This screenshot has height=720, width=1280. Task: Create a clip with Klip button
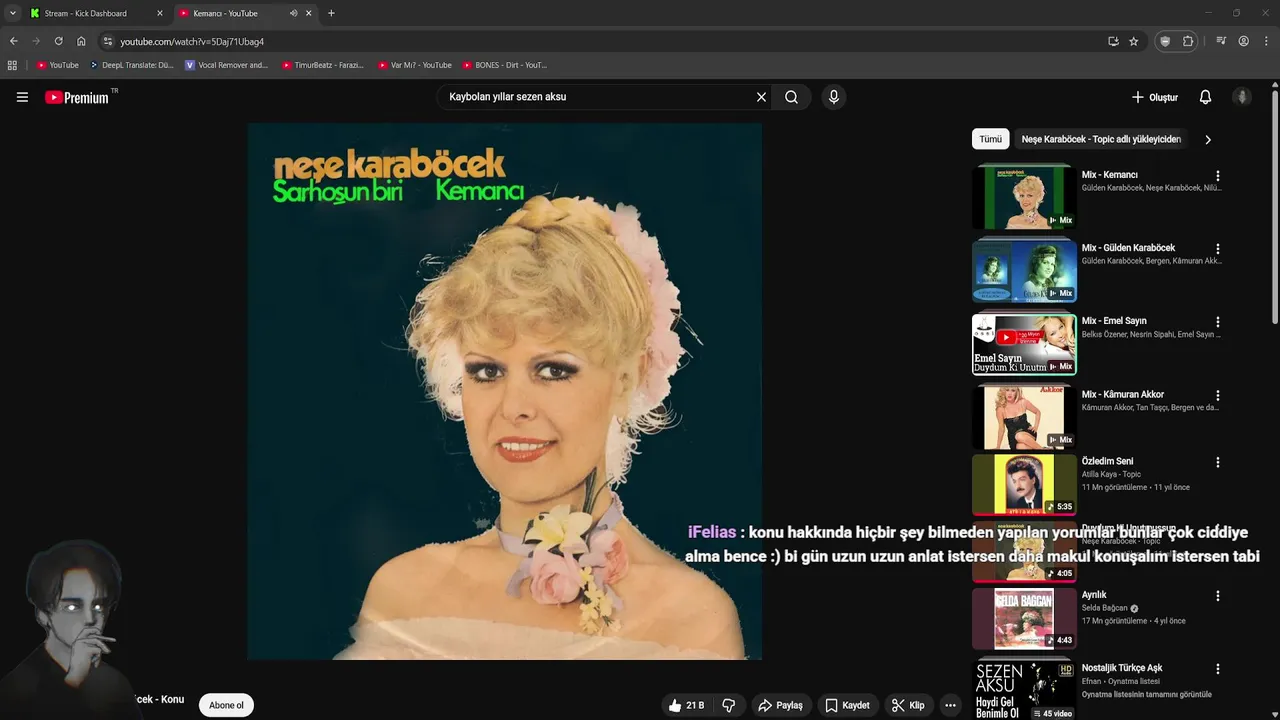(908, 705)
